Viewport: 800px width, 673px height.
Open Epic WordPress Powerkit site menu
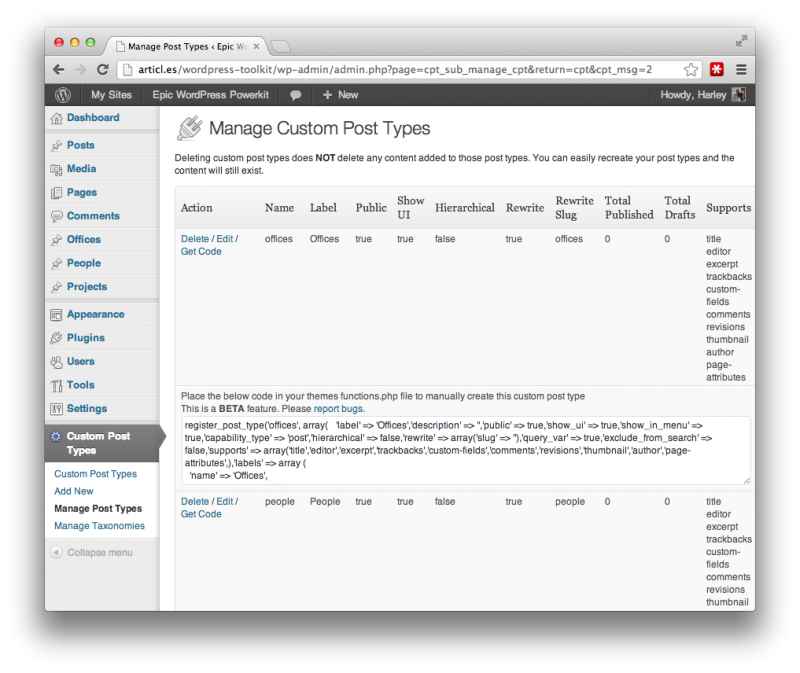click(x=210, y=95)
